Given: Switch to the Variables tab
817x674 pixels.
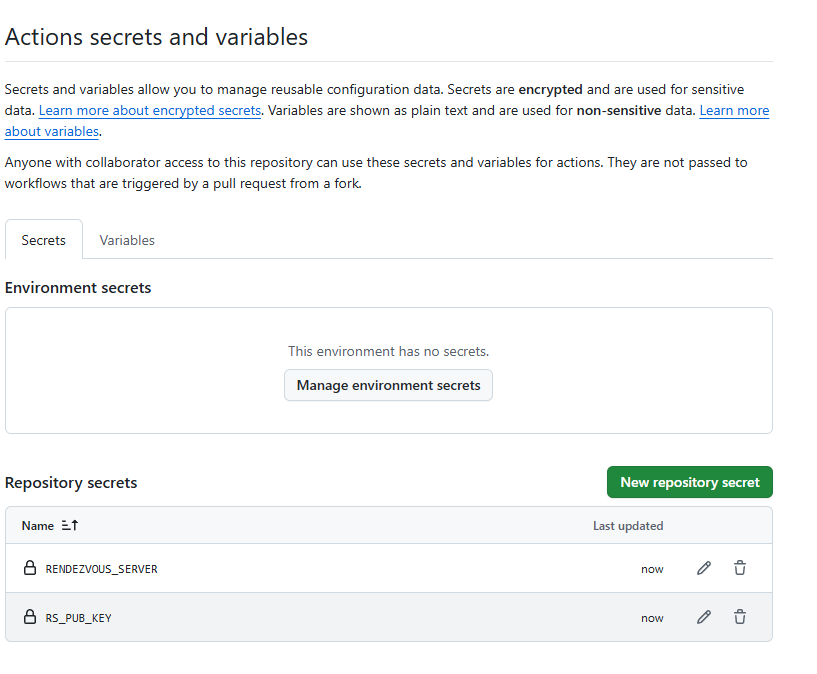Looking at the screenshot, I should (x=127, y=240).
